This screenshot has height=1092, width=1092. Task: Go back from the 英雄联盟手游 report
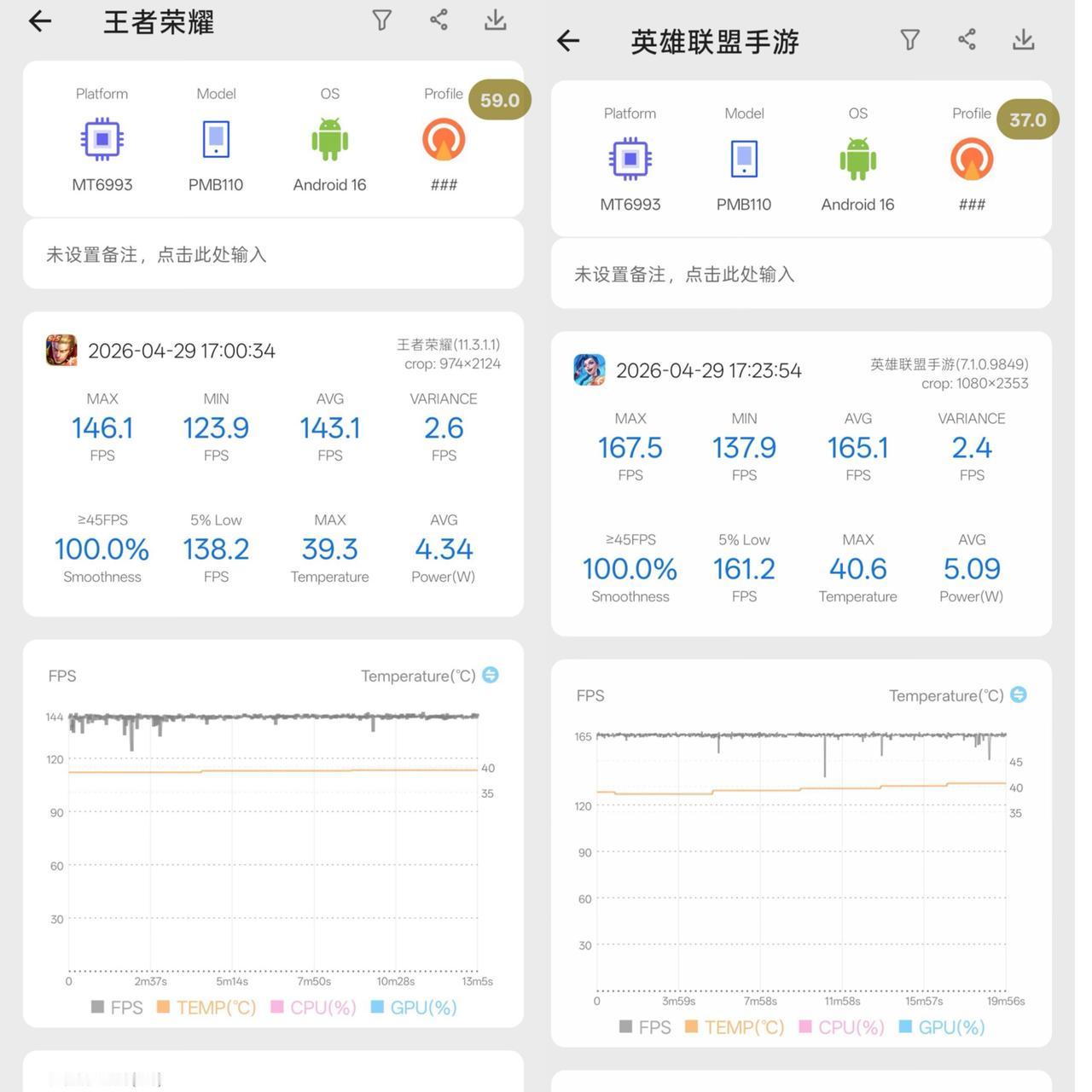point(568,40)
